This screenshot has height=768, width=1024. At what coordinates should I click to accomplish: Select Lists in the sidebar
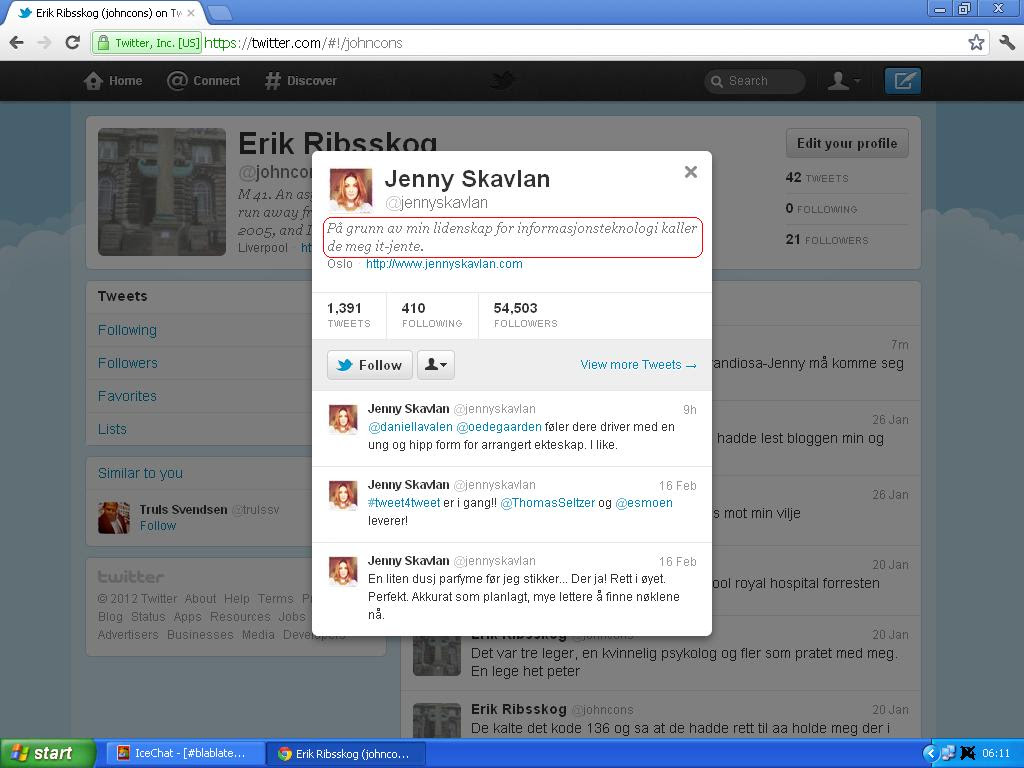(112, 430)
